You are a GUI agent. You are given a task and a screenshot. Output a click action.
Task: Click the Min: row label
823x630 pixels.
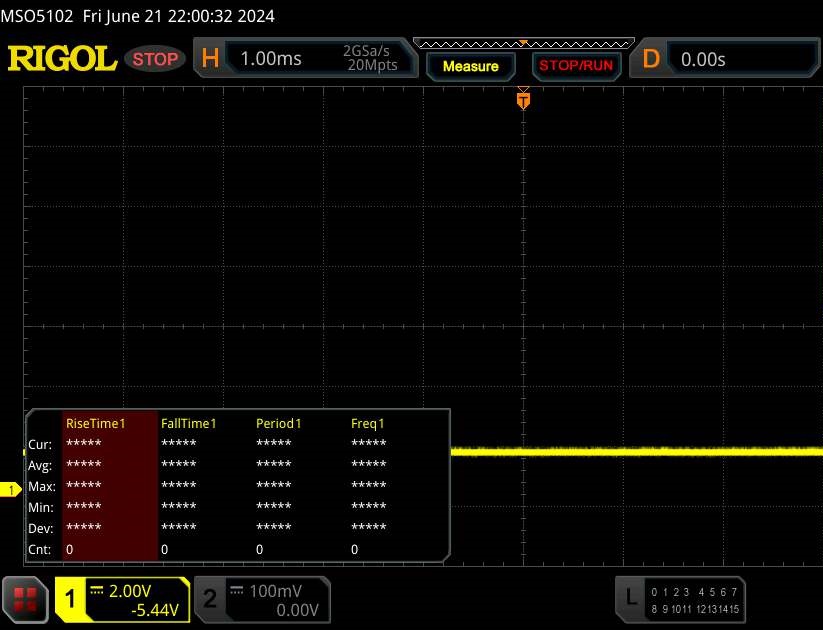(40, 508)
